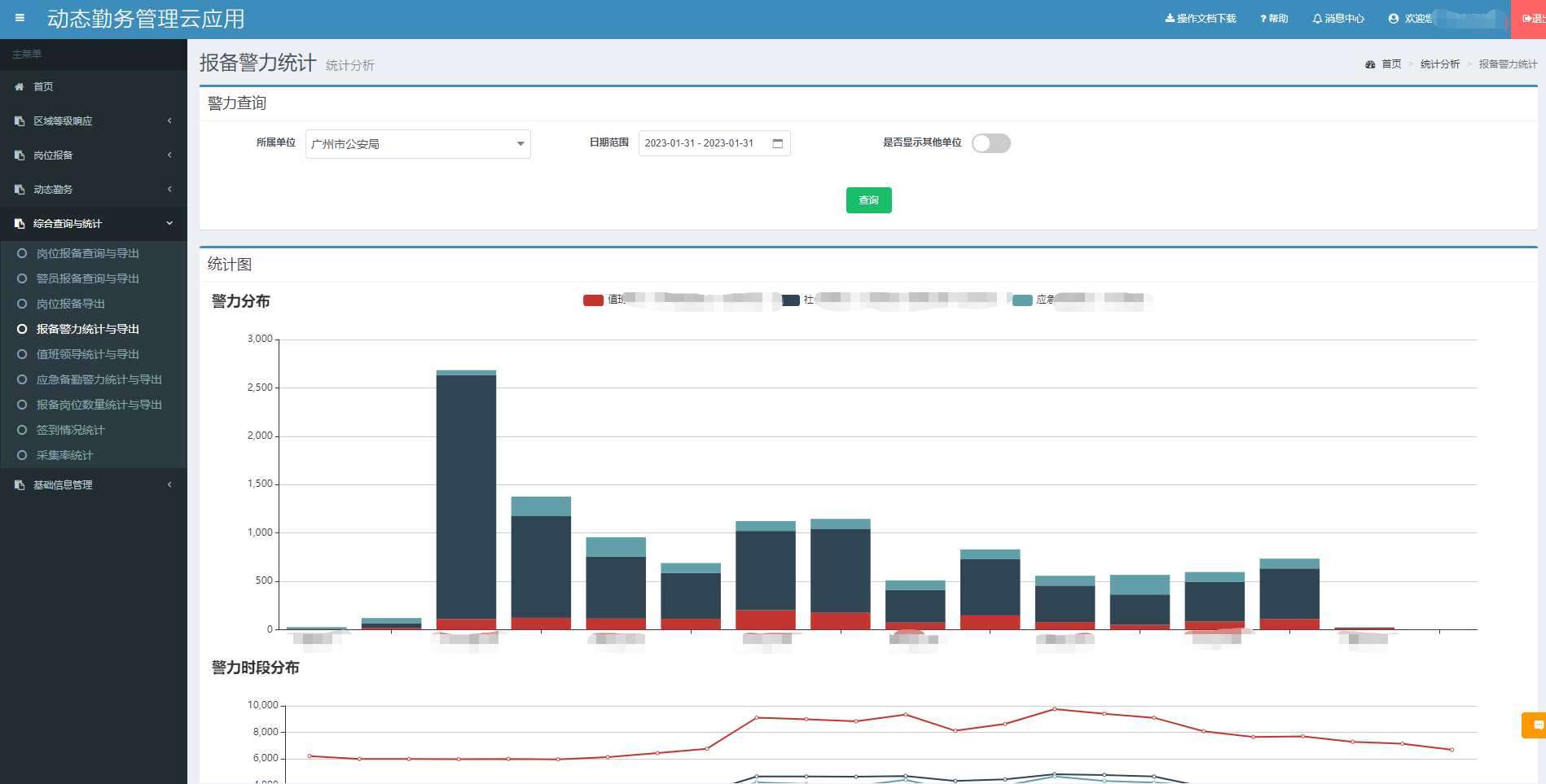Click the 动态勤务 chevron arrow

pyautogui.click(x=169, y=189)
